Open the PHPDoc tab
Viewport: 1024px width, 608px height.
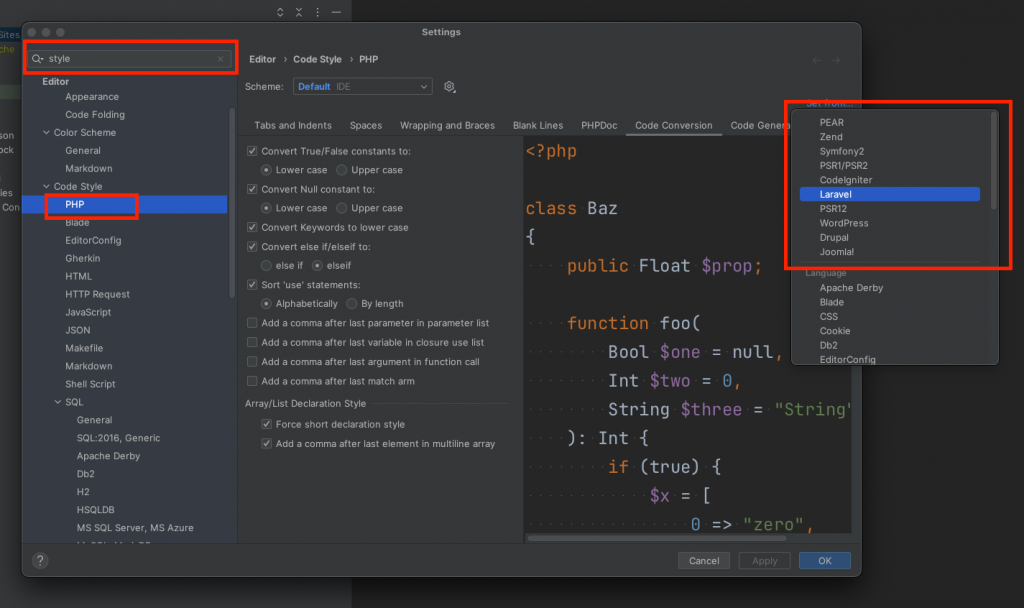[x=599, y=125]
